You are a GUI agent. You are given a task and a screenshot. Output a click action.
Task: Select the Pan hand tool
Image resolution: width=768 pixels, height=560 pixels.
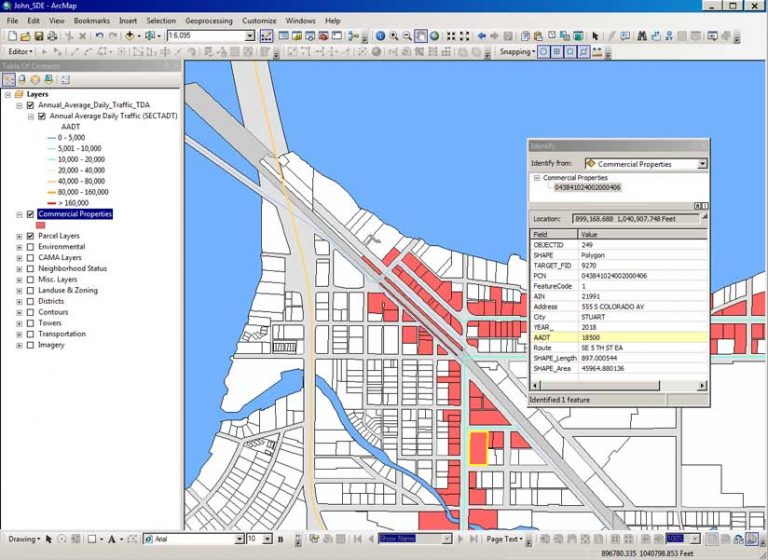[421, 36]
